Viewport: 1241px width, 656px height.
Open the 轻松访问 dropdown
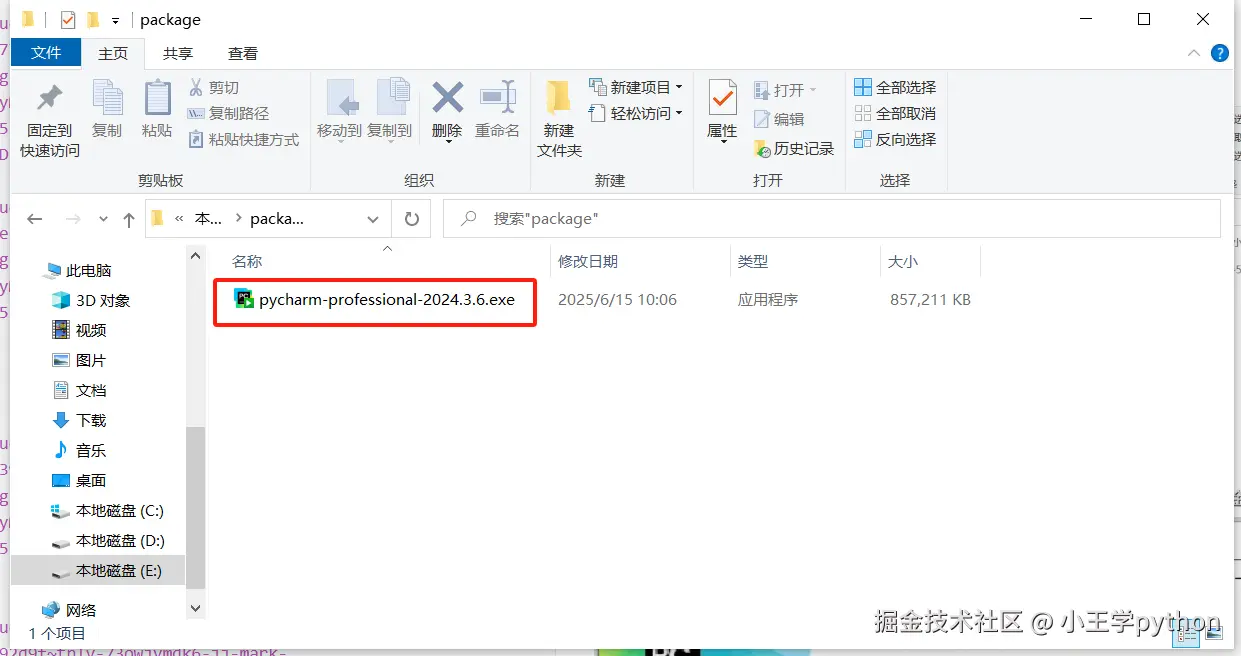(636, 113)
